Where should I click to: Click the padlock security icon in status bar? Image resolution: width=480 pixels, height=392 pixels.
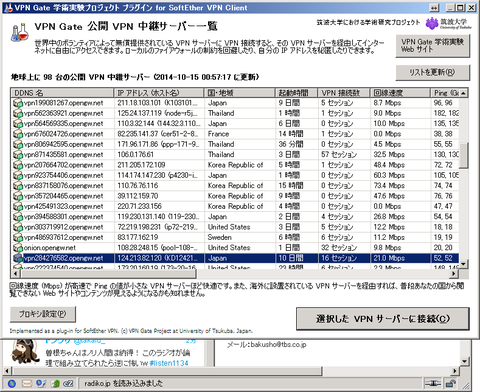pos(451,383)
